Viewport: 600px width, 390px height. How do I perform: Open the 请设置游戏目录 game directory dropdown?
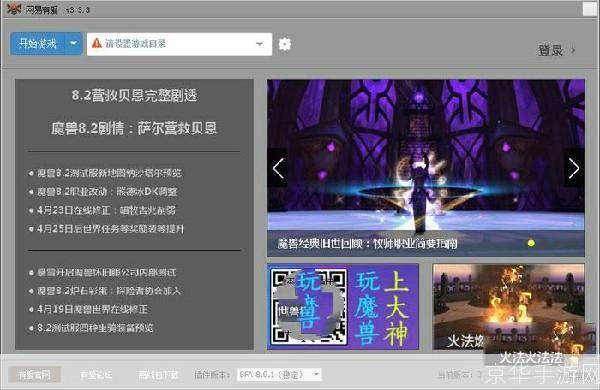point(179,44)
